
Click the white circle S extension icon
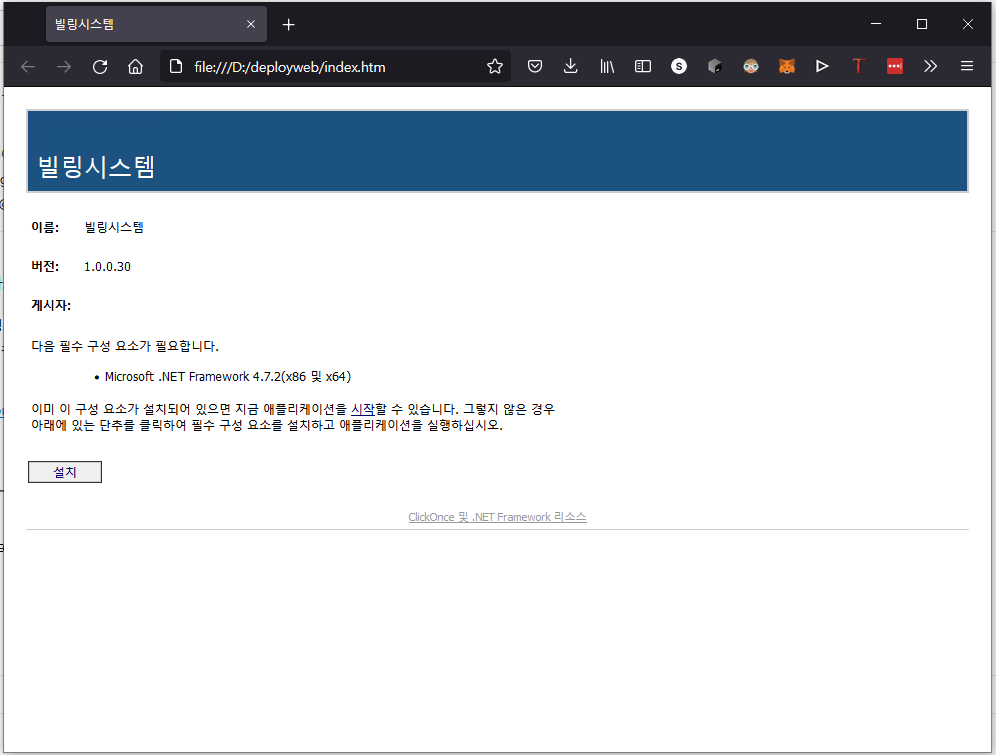click(678, 66)
